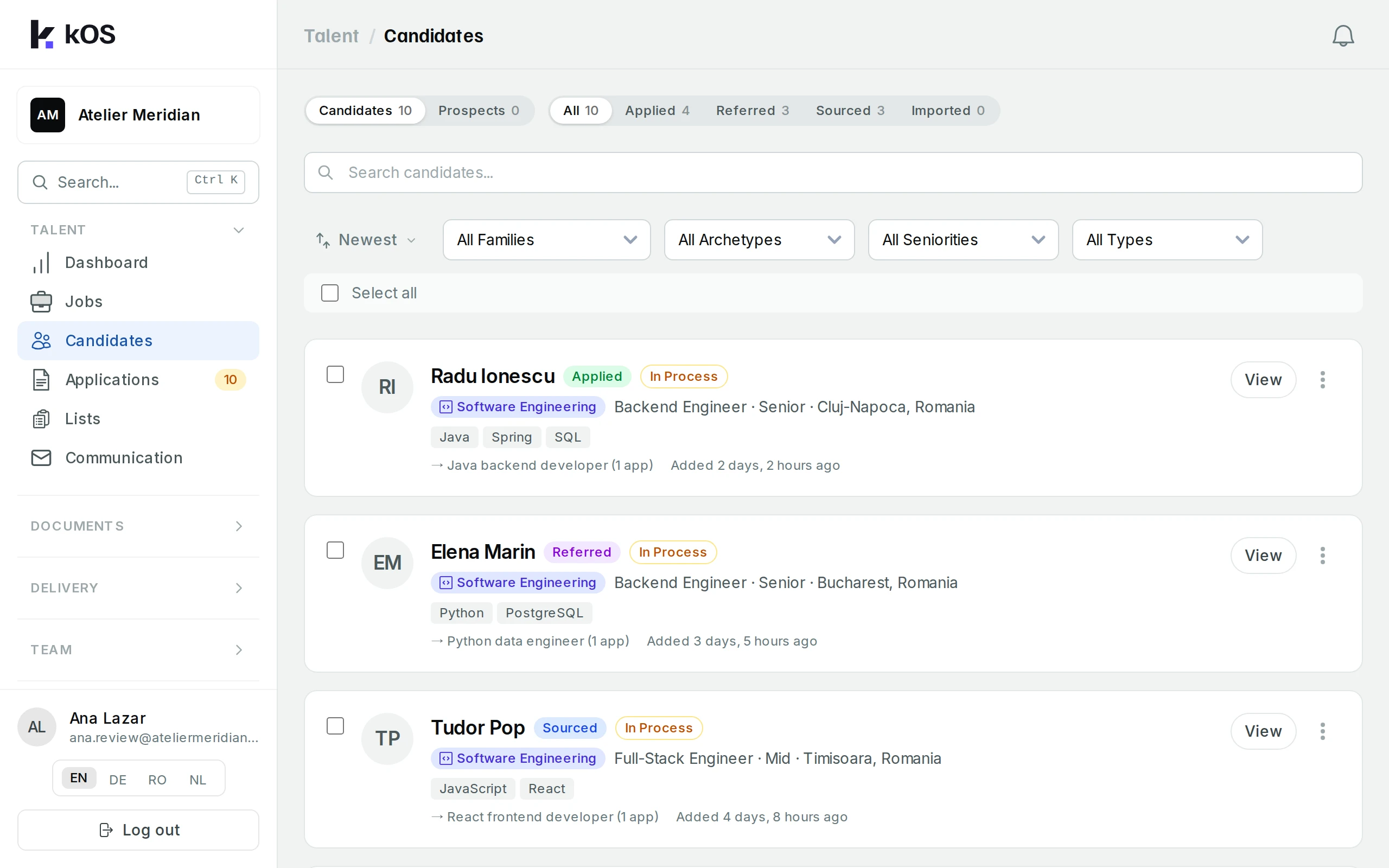Filter by the Sourced tab
This screenshot has width=1389, height=868.
(850, 110)
